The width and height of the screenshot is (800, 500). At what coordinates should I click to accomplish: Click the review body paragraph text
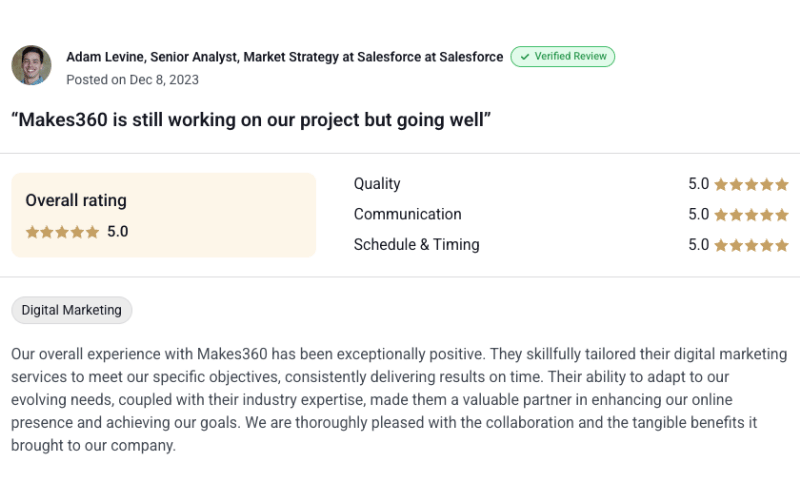click(399, 399)
